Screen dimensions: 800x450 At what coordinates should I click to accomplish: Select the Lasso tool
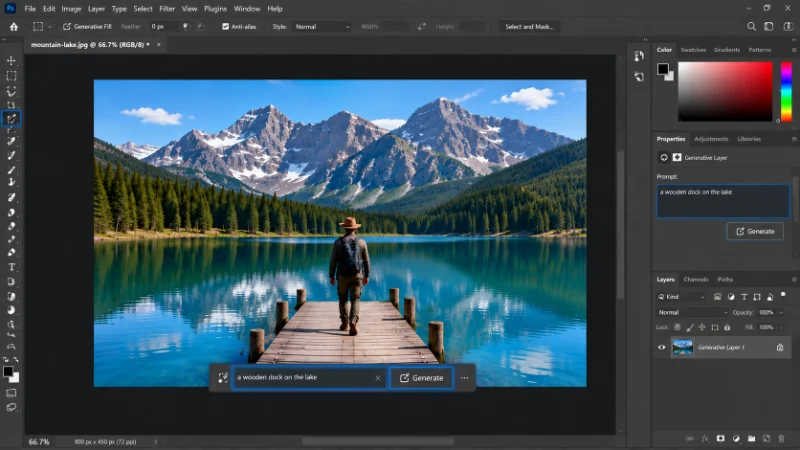[x=11, y=91]
